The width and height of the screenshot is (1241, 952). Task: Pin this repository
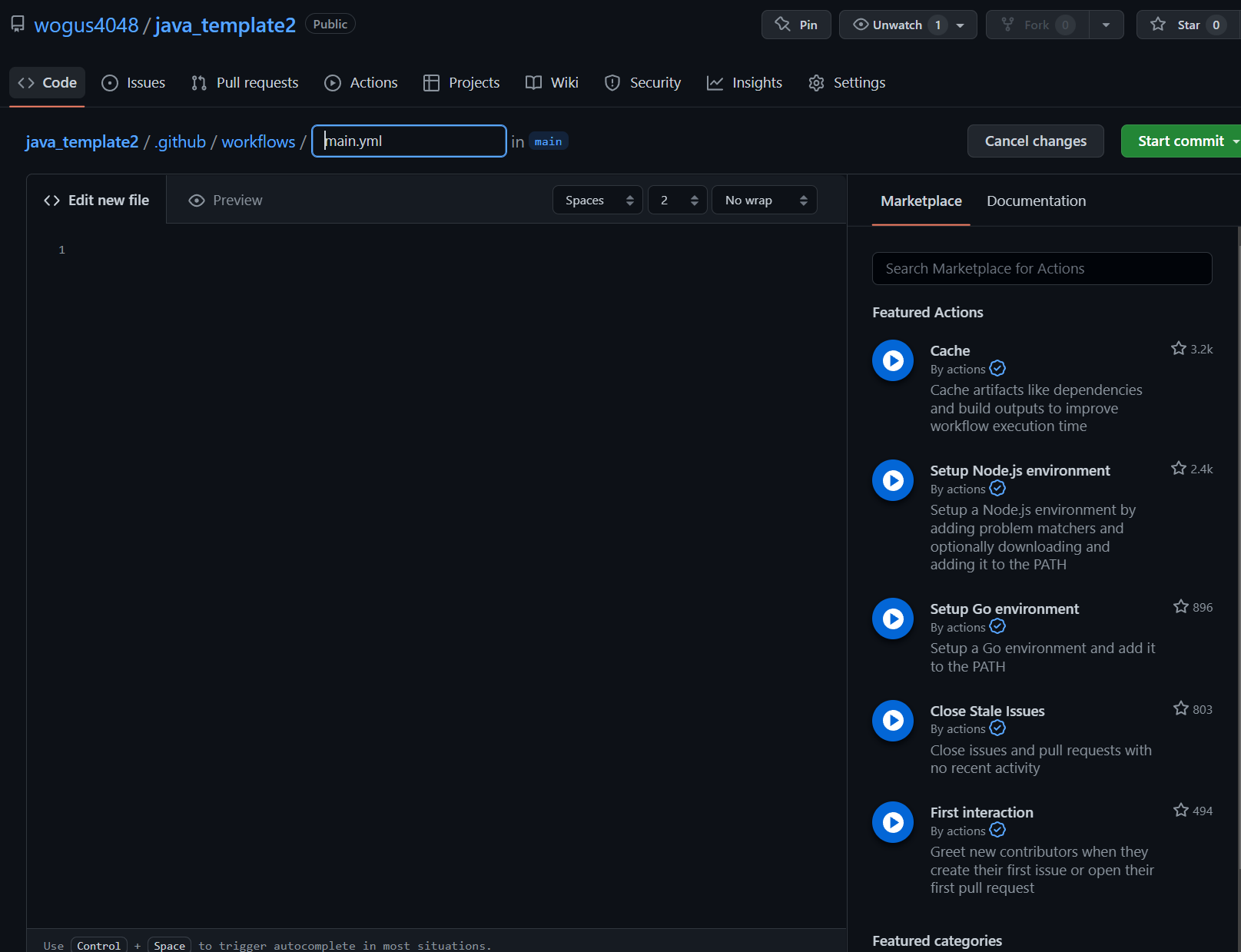point(796,25)
